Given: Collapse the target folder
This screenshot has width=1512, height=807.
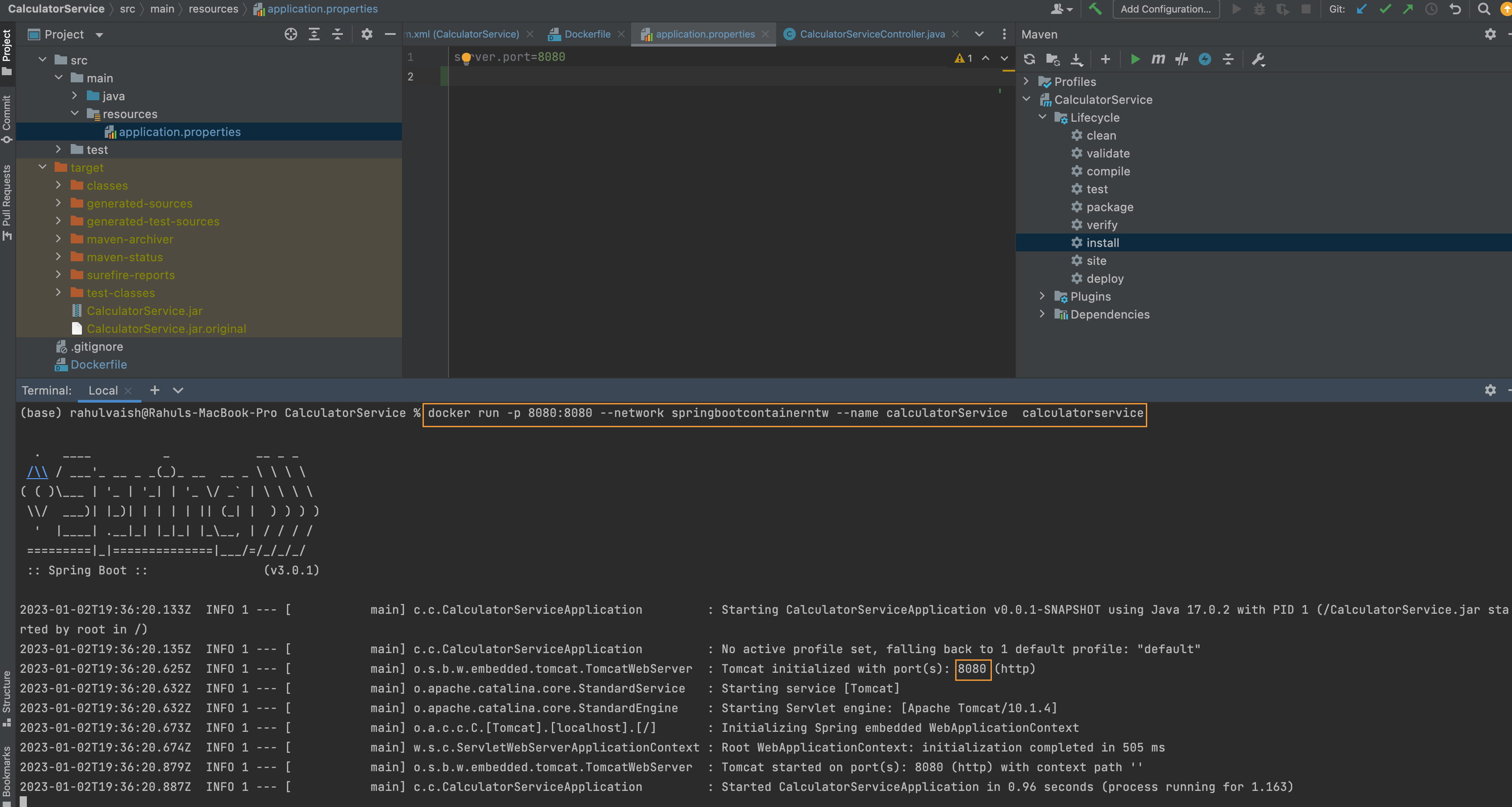Looking at the screenshot, I should pyautogui.click(x=42, y=167).
